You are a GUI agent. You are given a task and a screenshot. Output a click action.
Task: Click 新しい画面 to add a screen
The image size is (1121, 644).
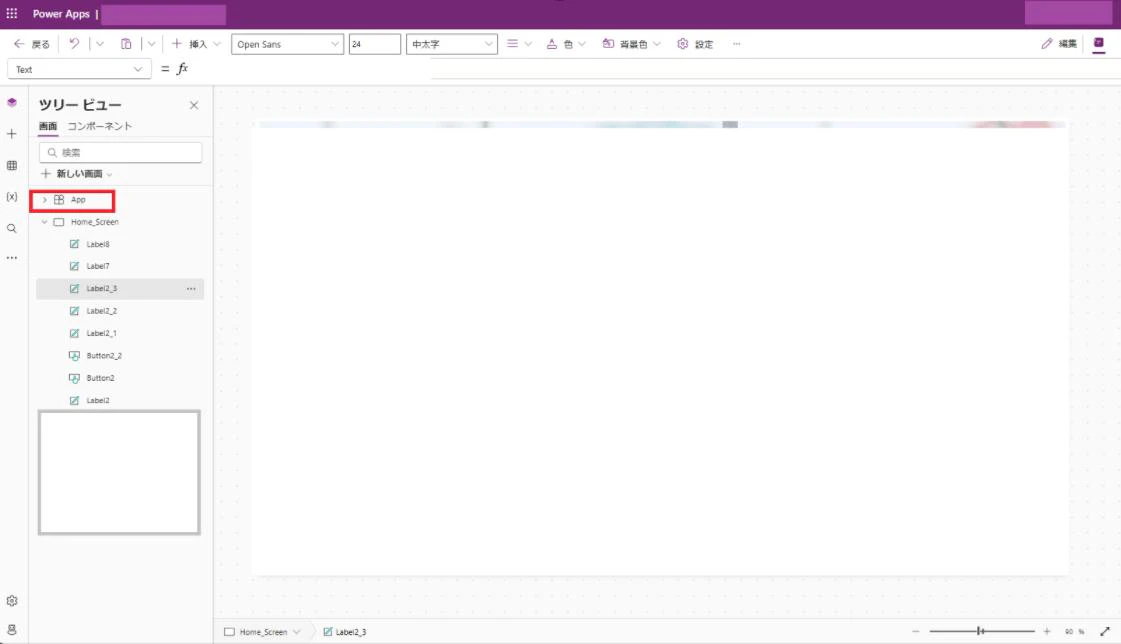tap(76, 174)
